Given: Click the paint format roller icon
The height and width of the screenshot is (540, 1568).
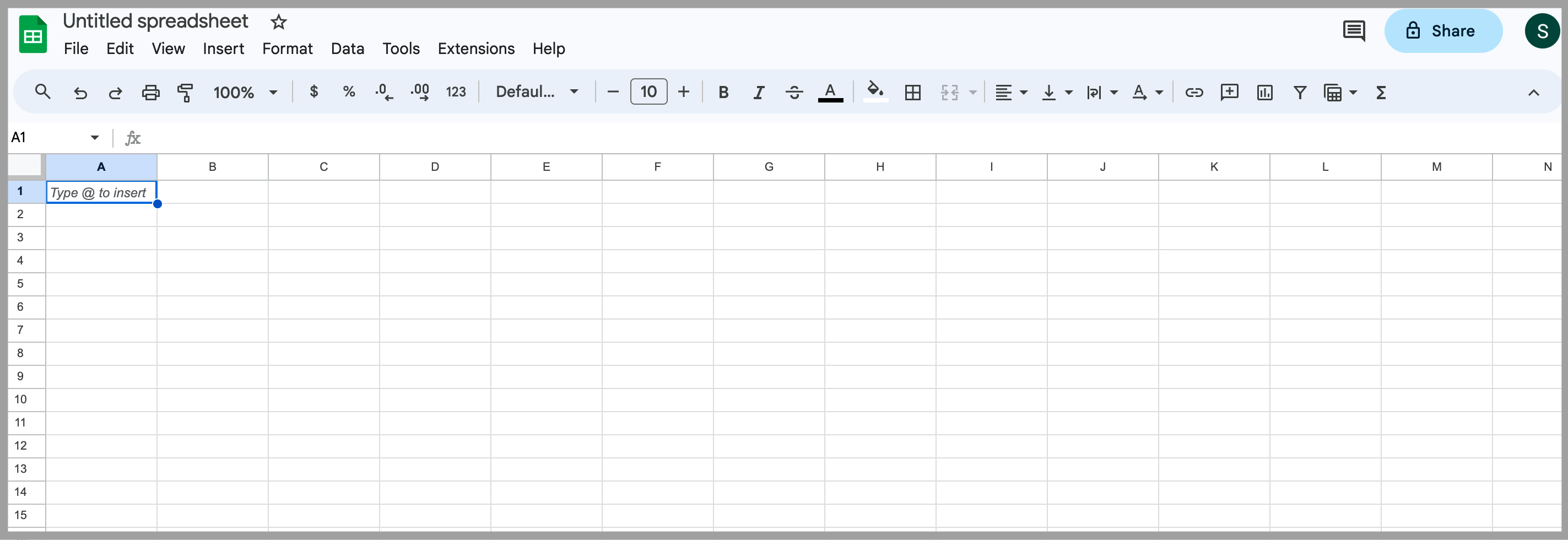Looking at the screenshot, I should pos(185,93).
